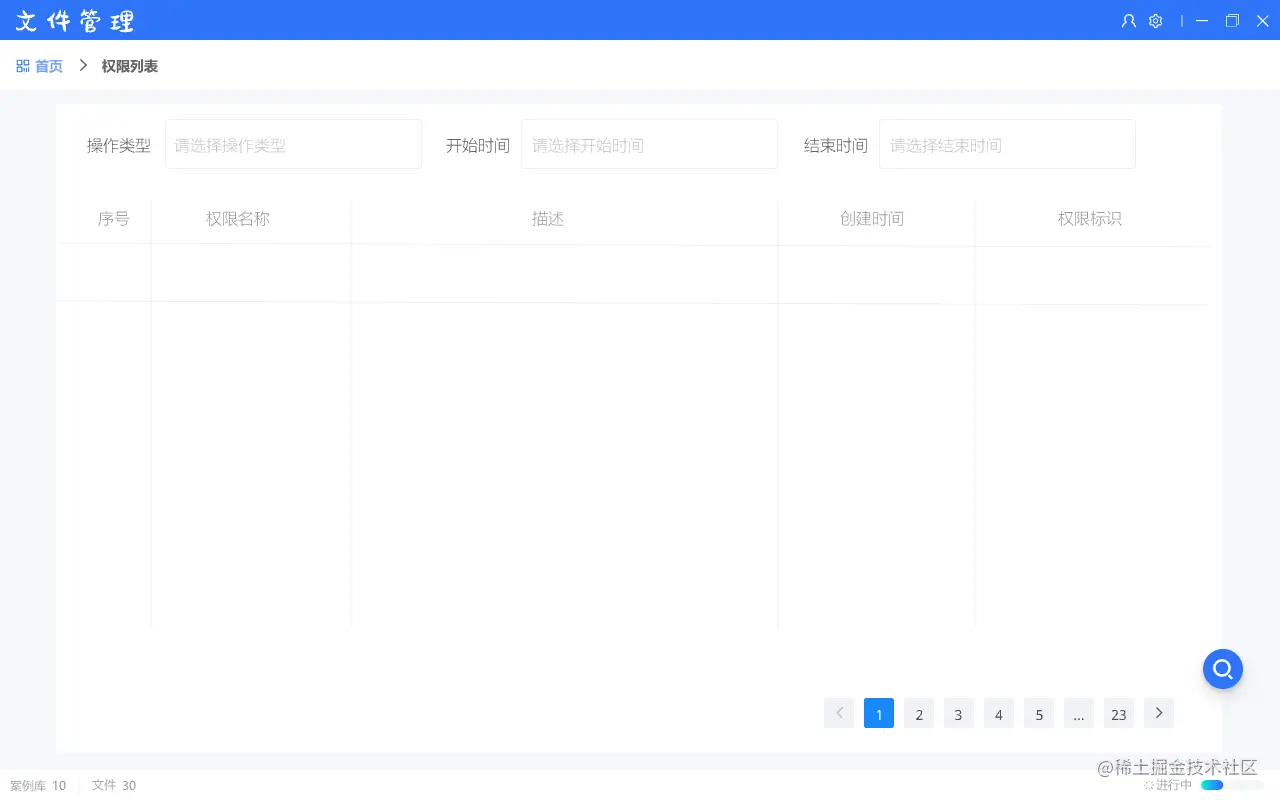The width and height of the screenshot is (1280, 800).
Task: Click the 案例库 10 status entry
Action: [x=38, y=786]
